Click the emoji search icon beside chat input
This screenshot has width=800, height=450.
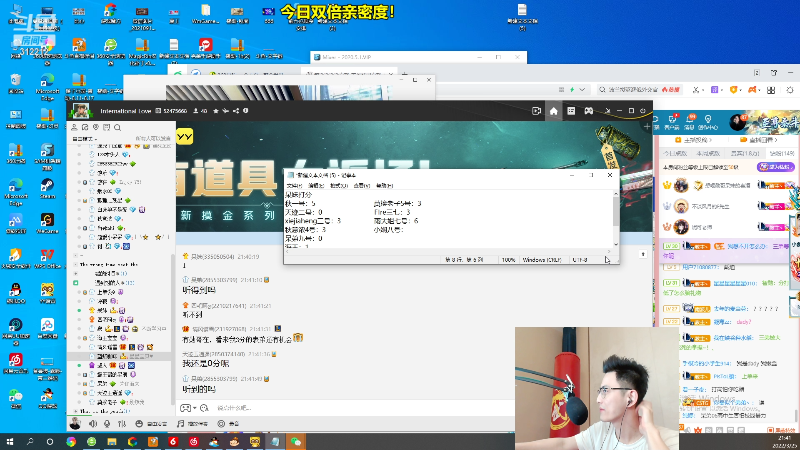(x=205, y=408)
